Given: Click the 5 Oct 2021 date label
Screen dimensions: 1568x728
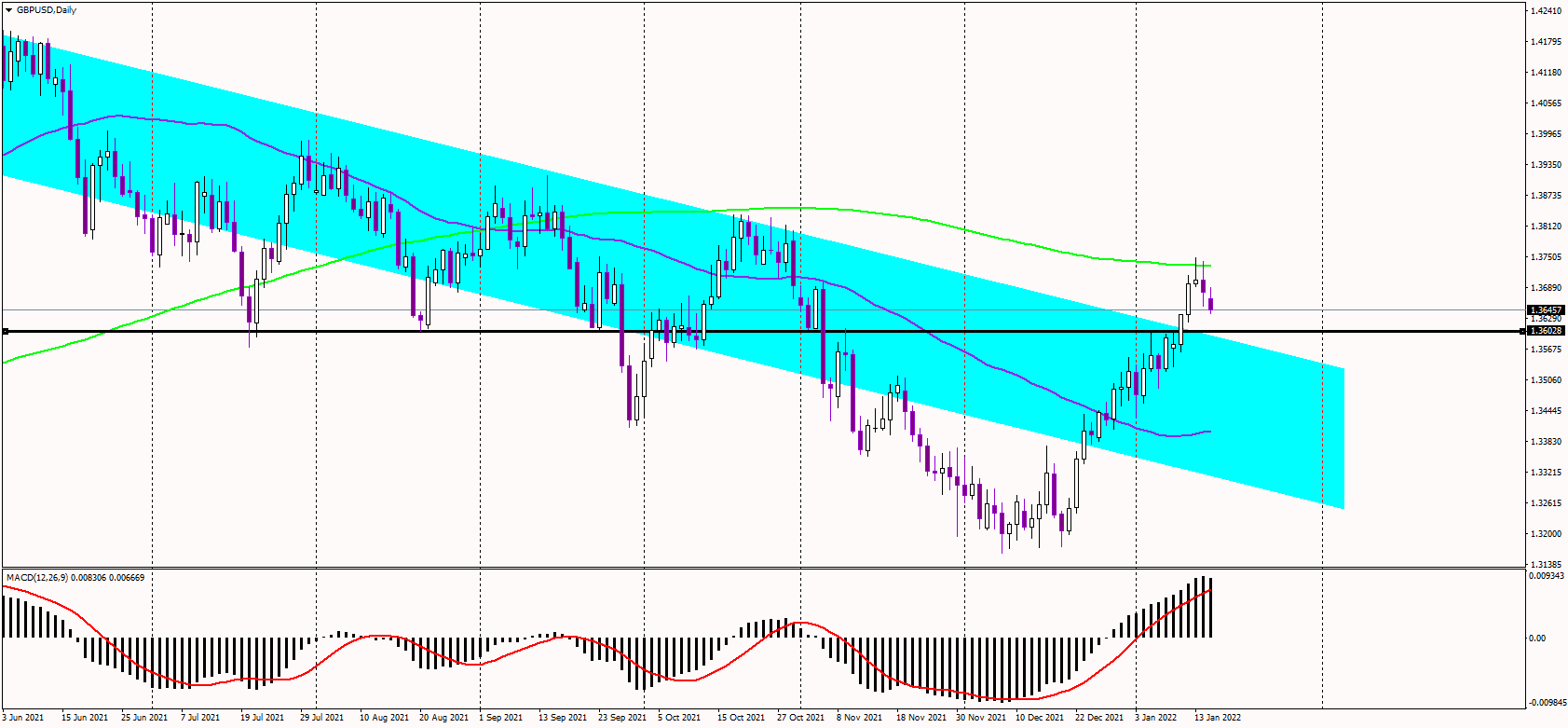Looking at the screenshot, I should [x=679, y=718].
